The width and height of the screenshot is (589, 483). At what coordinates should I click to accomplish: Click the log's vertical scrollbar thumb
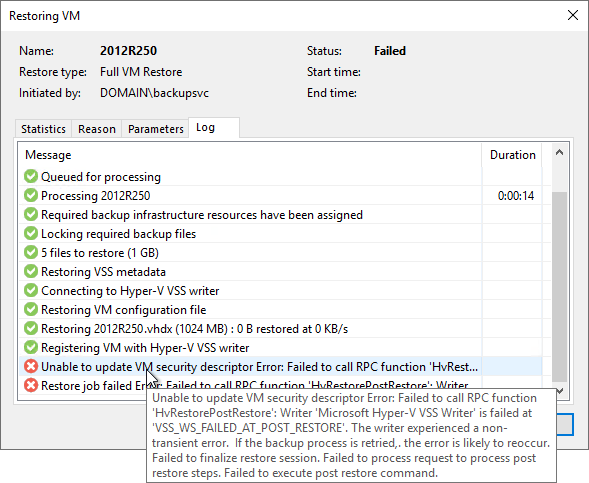(x=559, y=287)
